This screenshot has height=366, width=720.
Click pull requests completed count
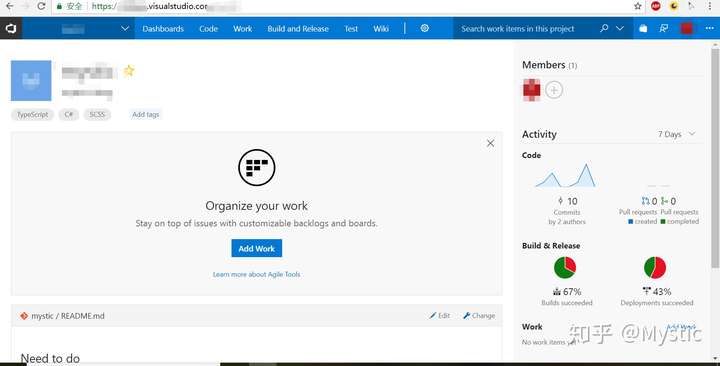coord(668,201)
